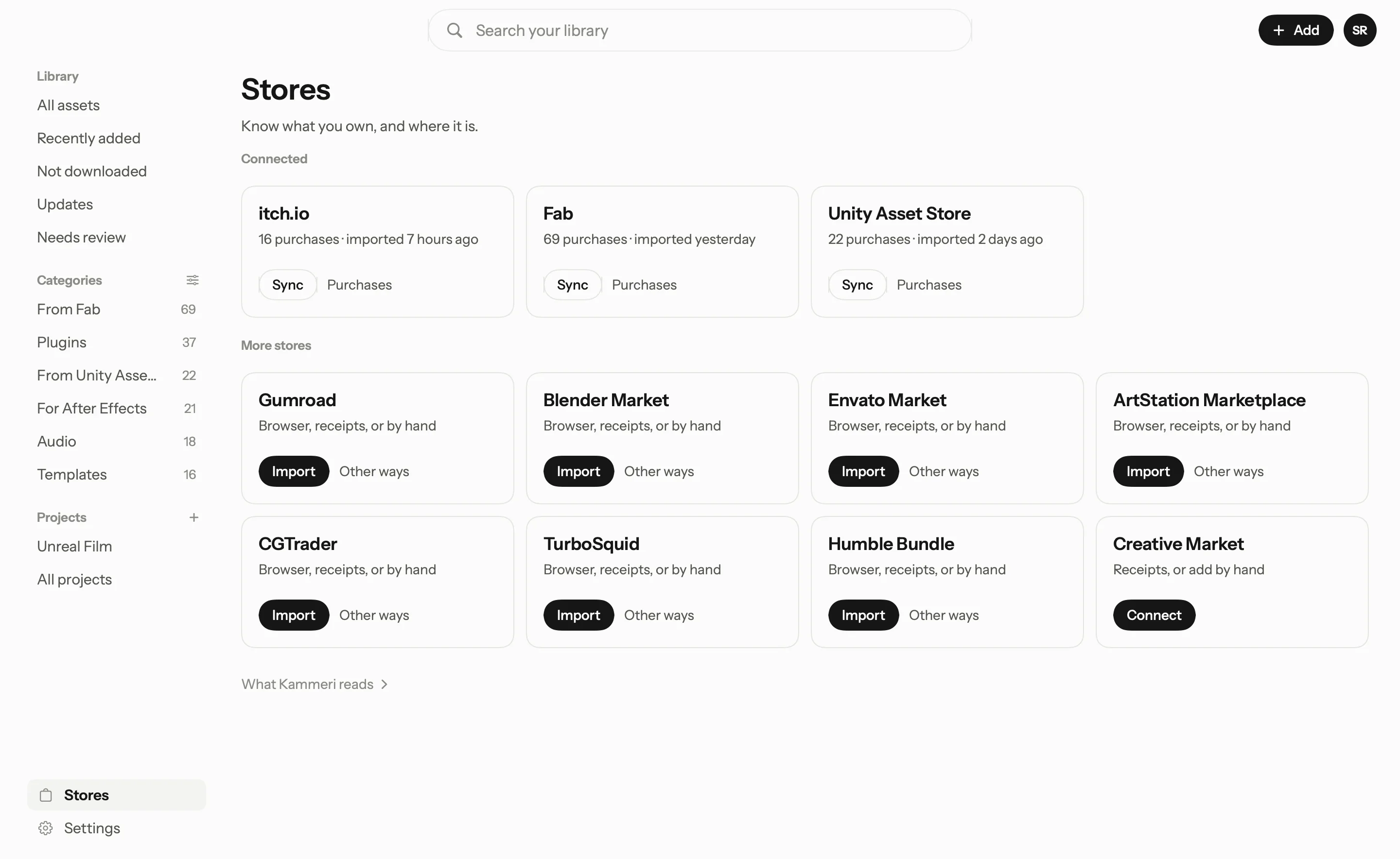1400x859 pixels.
Task: Import from Blender Market
Action: pyautogui.click(x=578, y=471)
